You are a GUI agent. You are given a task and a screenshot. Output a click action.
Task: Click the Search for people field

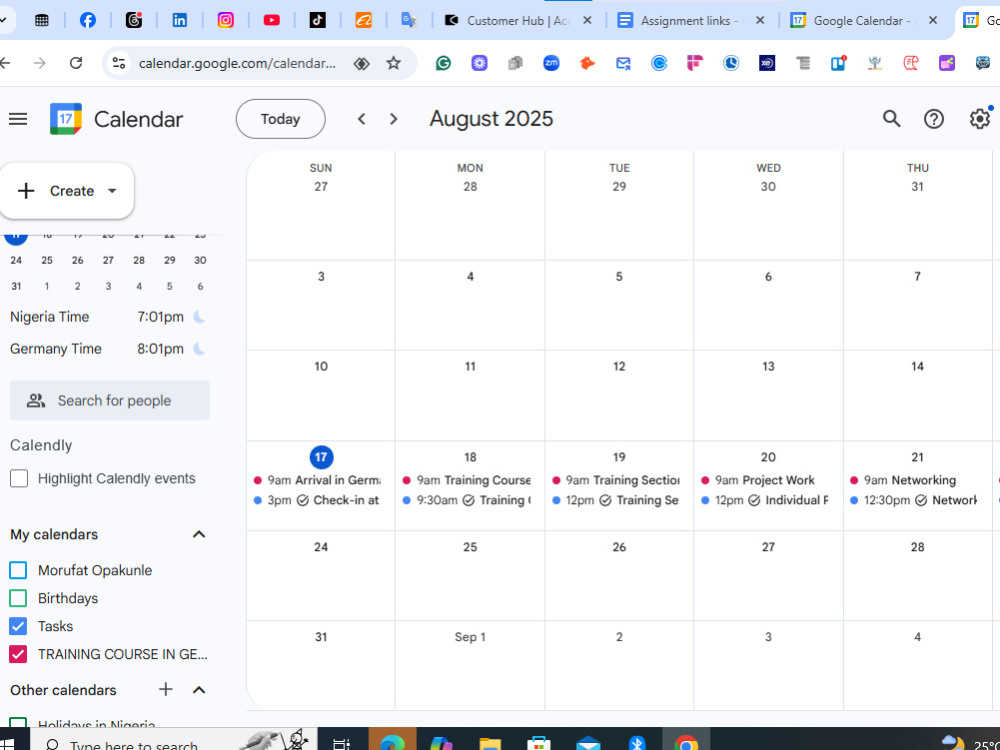(x=110, y=401)
